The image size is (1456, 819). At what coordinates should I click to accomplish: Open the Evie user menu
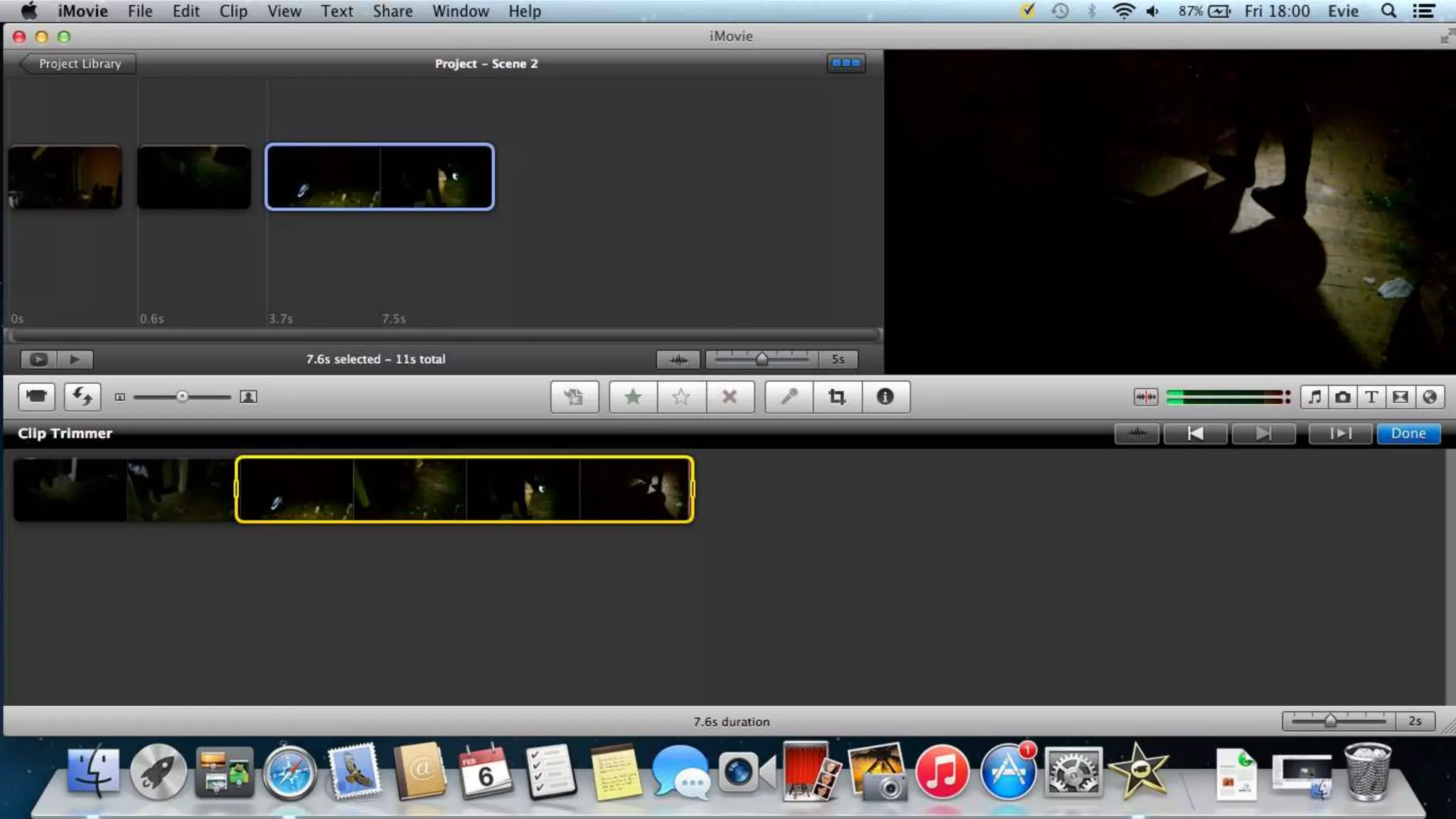pos(1343,11)
